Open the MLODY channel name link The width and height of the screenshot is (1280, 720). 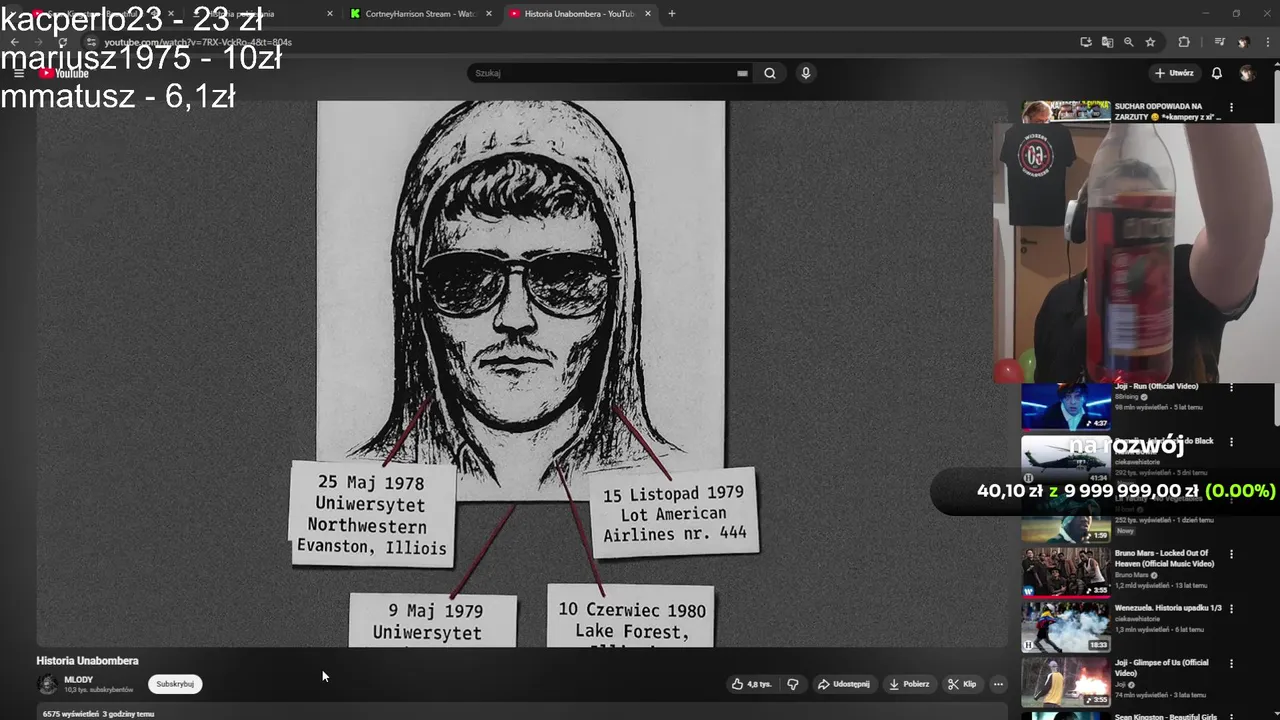click(79, 680)
